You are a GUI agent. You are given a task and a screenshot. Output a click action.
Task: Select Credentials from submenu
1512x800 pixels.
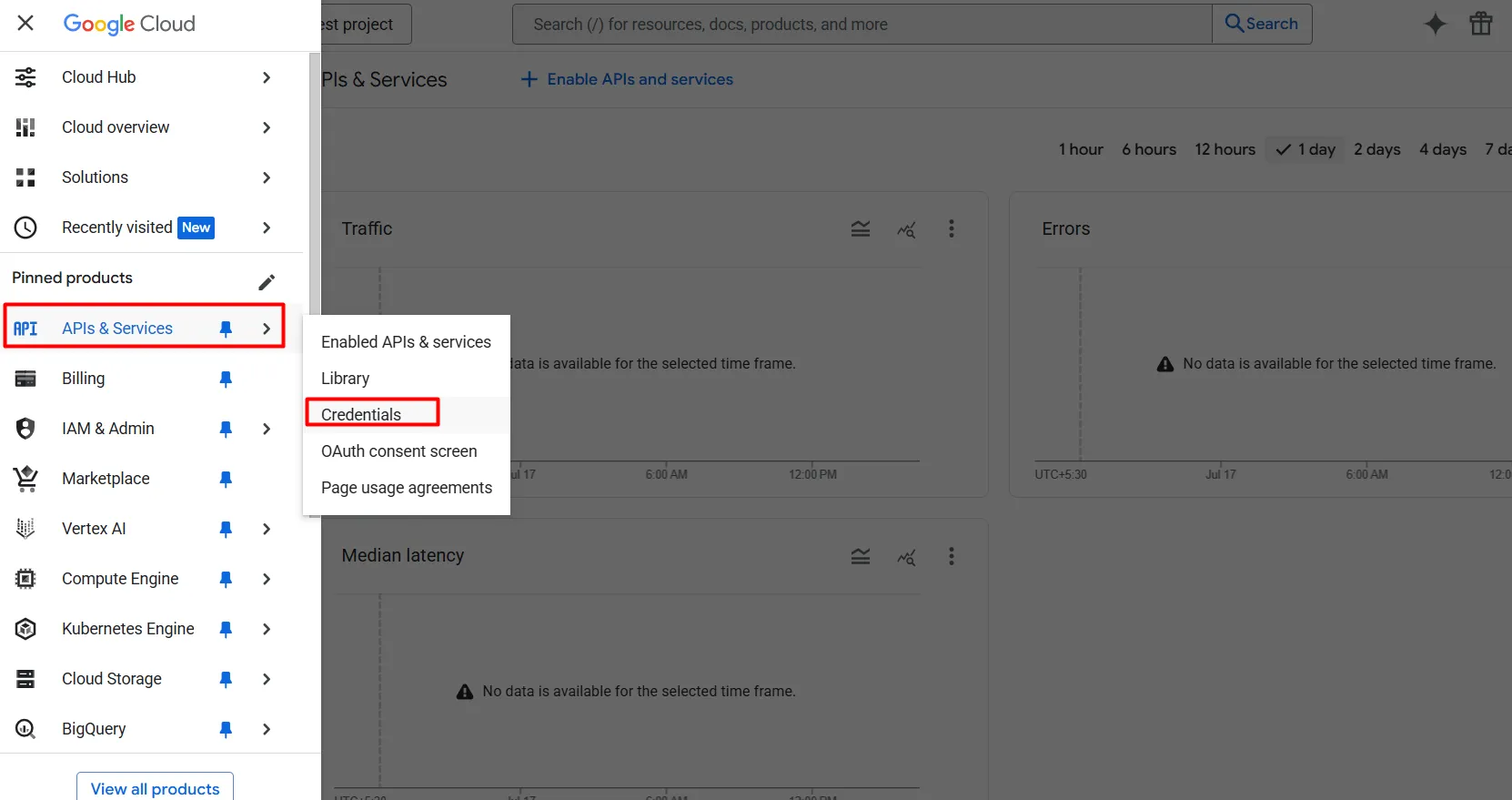[x=406, y=415]
